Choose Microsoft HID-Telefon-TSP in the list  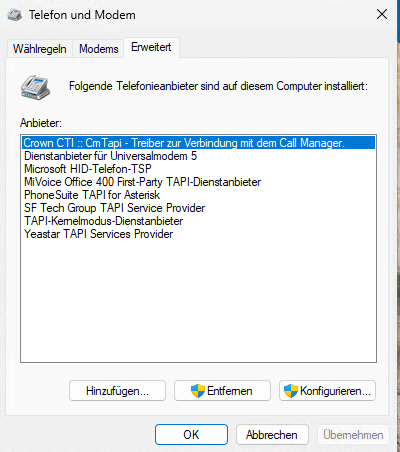[199, 169]
